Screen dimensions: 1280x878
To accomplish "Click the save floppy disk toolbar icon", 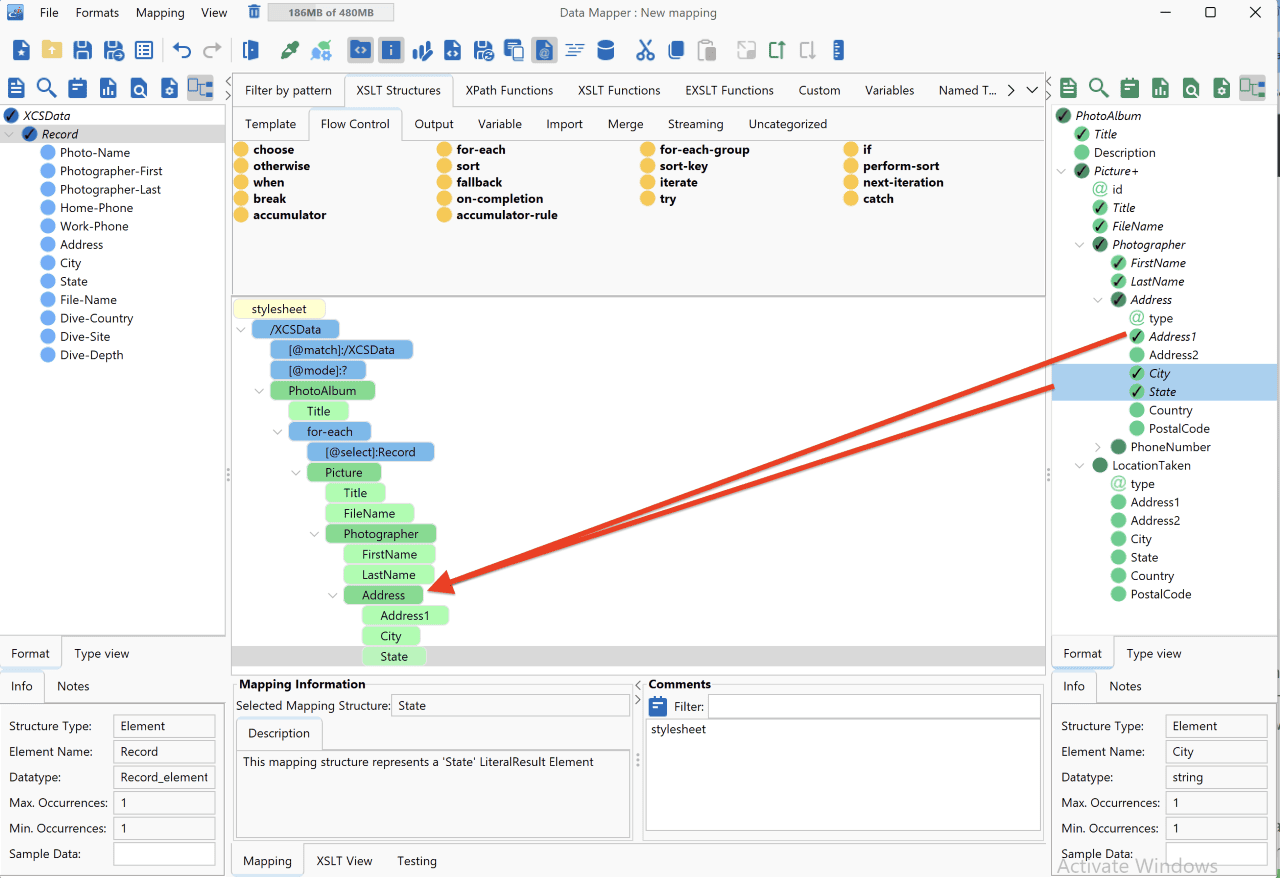I will (83, 50).
